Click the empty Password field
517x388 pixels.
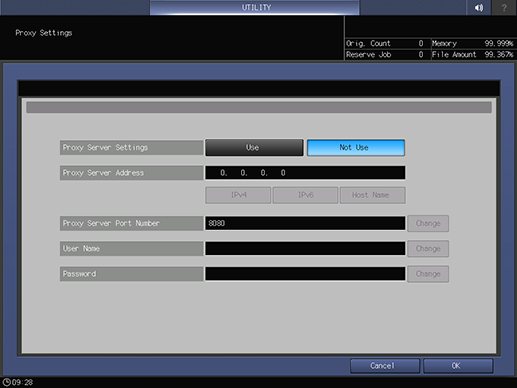point(305,274)
